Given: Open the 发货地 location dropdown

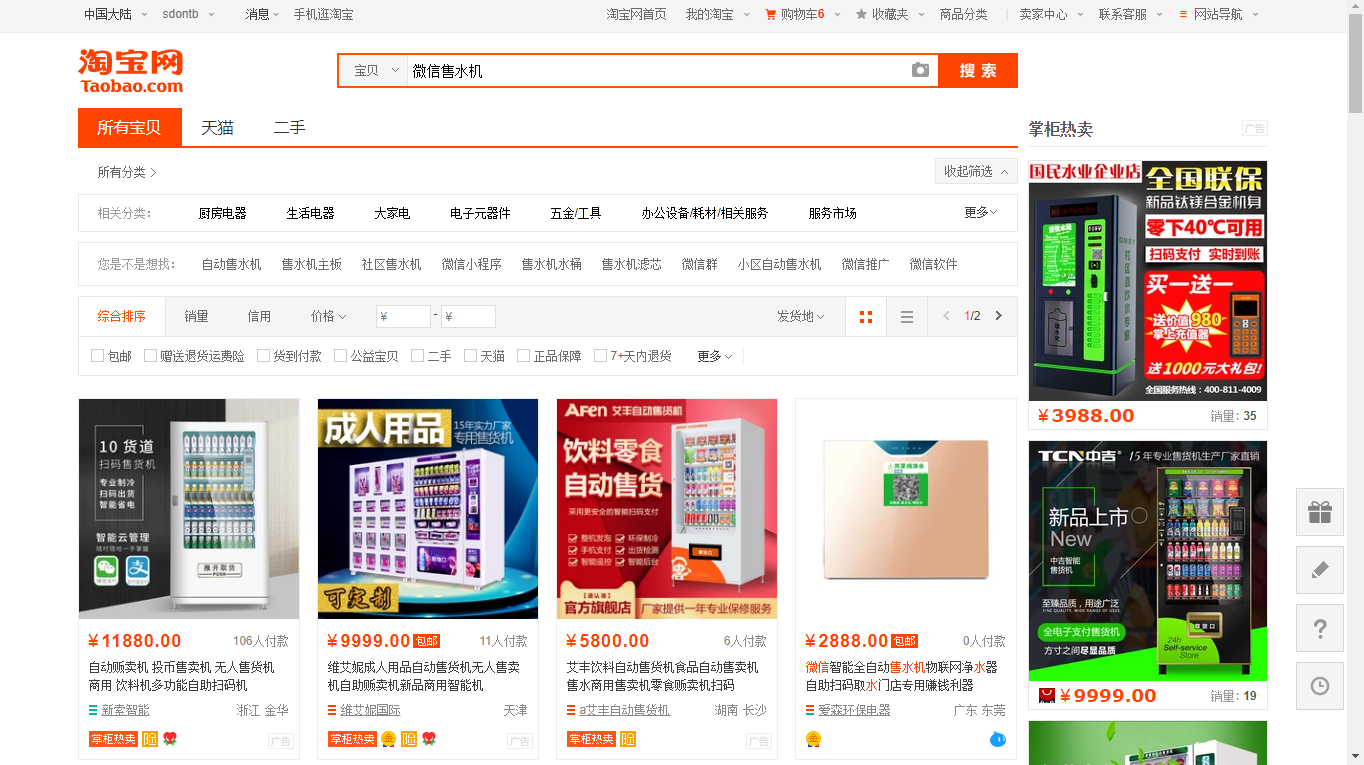Looking at the screenshot, I should point(801,316).
